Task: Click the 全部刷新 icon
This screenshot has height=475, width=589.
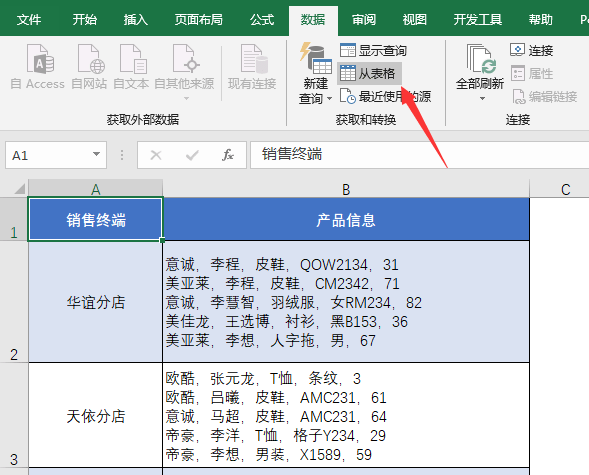Action: pos(480,59)
